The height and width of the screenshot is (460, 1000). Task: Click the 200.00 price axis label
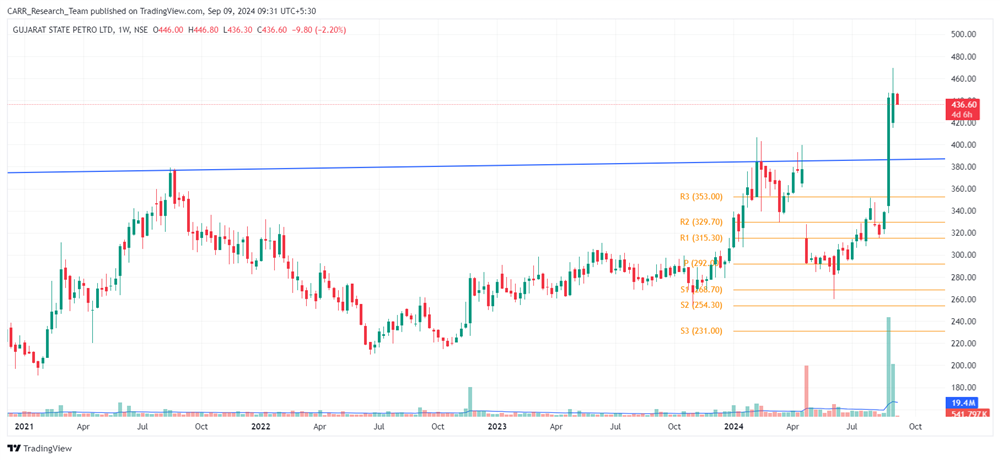(964, 366)
